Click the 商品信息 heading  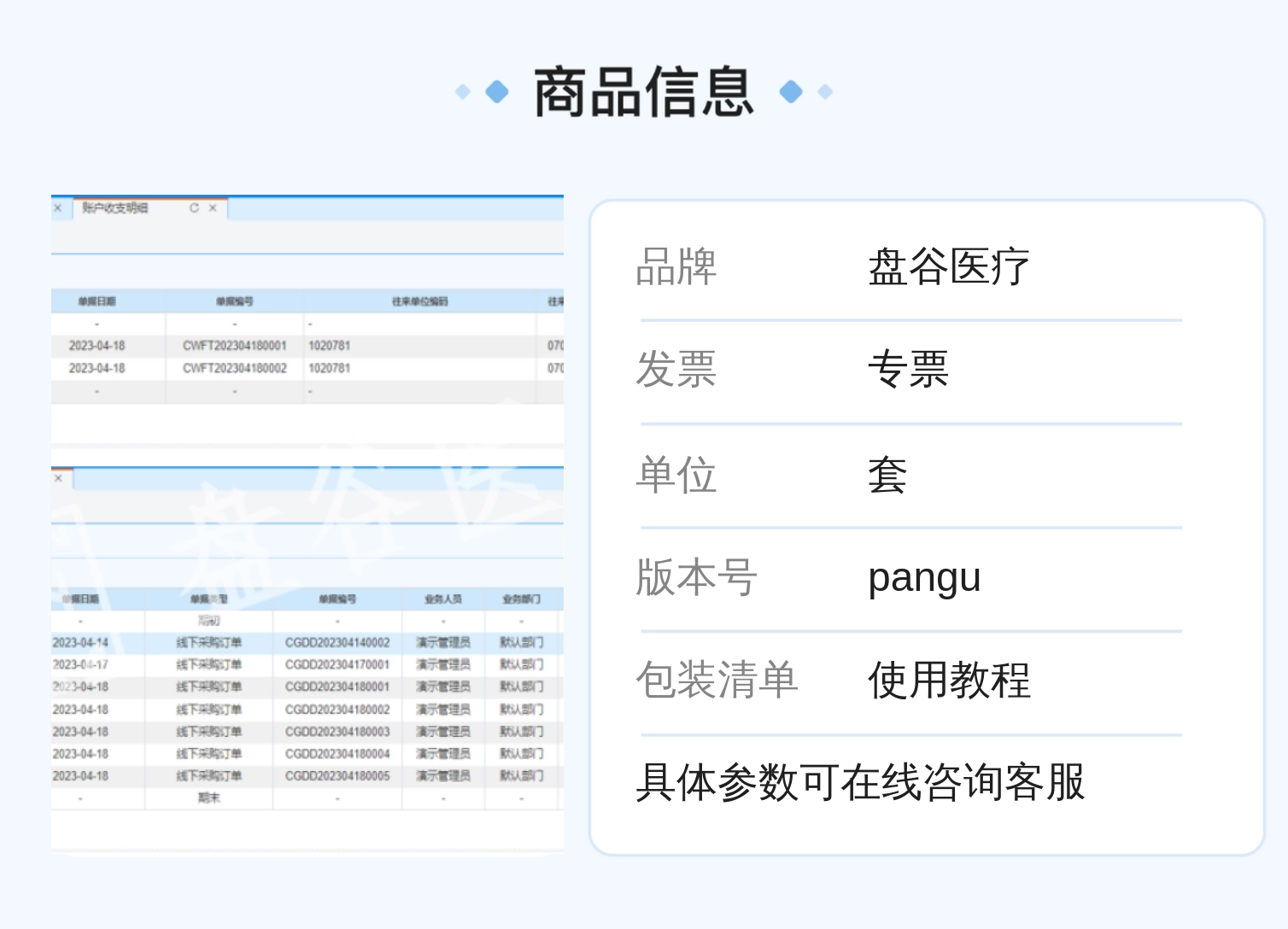(644, 91)
